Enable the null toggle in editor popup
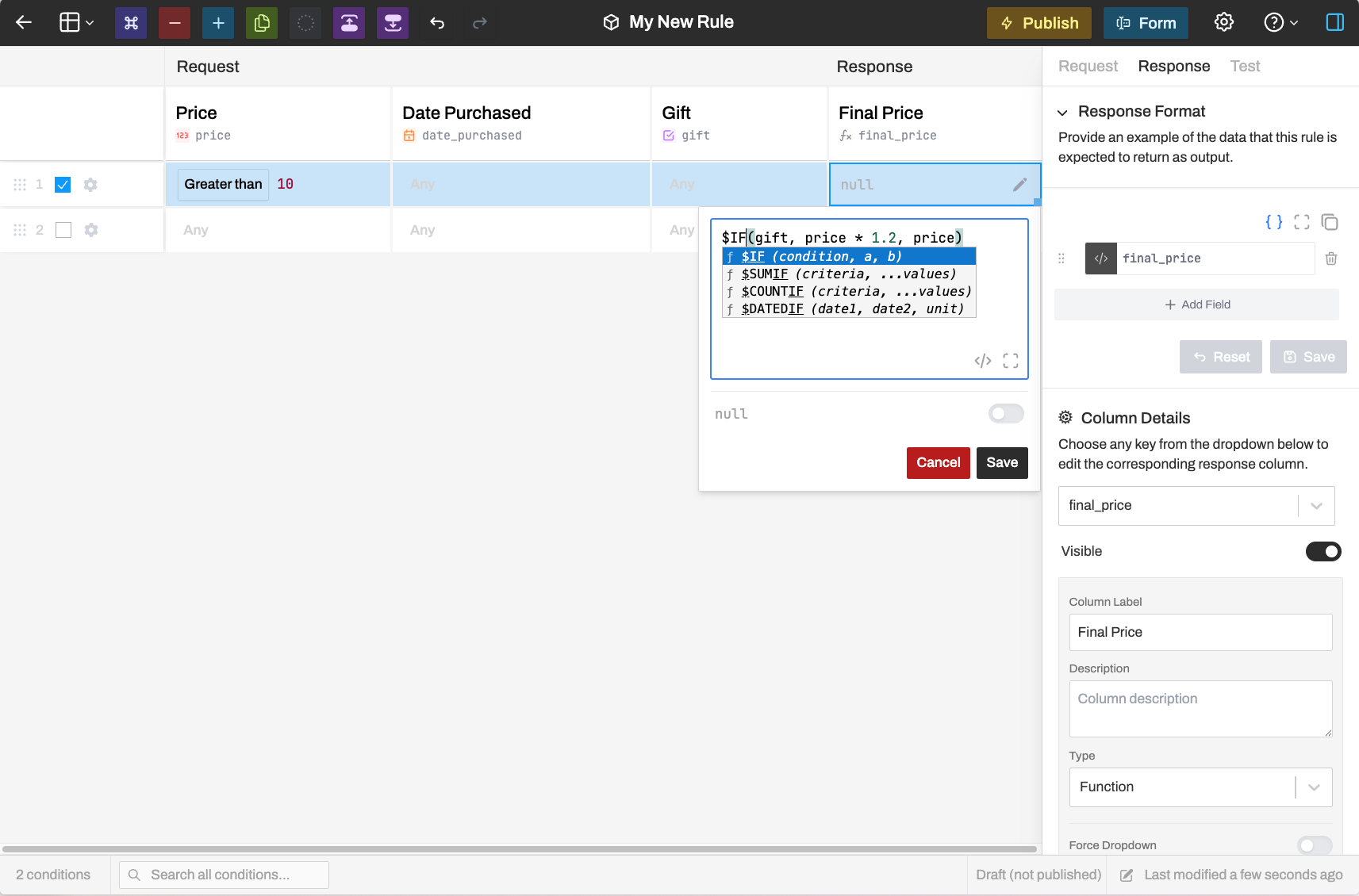 (x=1005, y=414)
